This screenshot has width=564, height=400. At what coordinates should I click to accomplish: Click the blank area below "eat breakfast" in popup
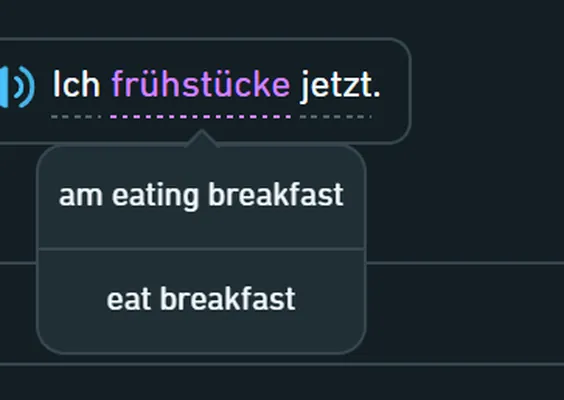tap(201, 333)
